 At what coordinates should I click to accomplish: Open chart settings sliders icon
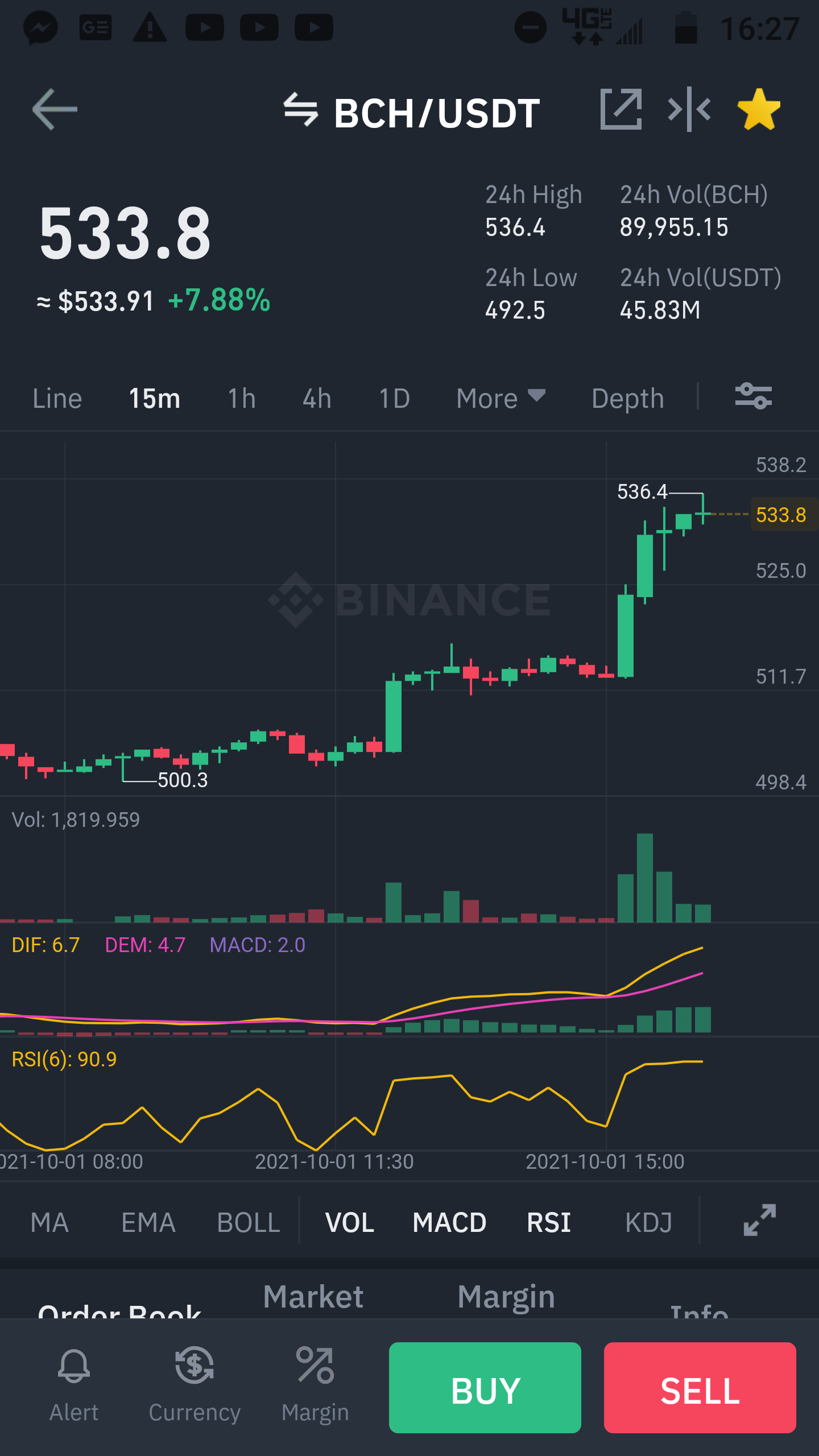click(754, 396)
